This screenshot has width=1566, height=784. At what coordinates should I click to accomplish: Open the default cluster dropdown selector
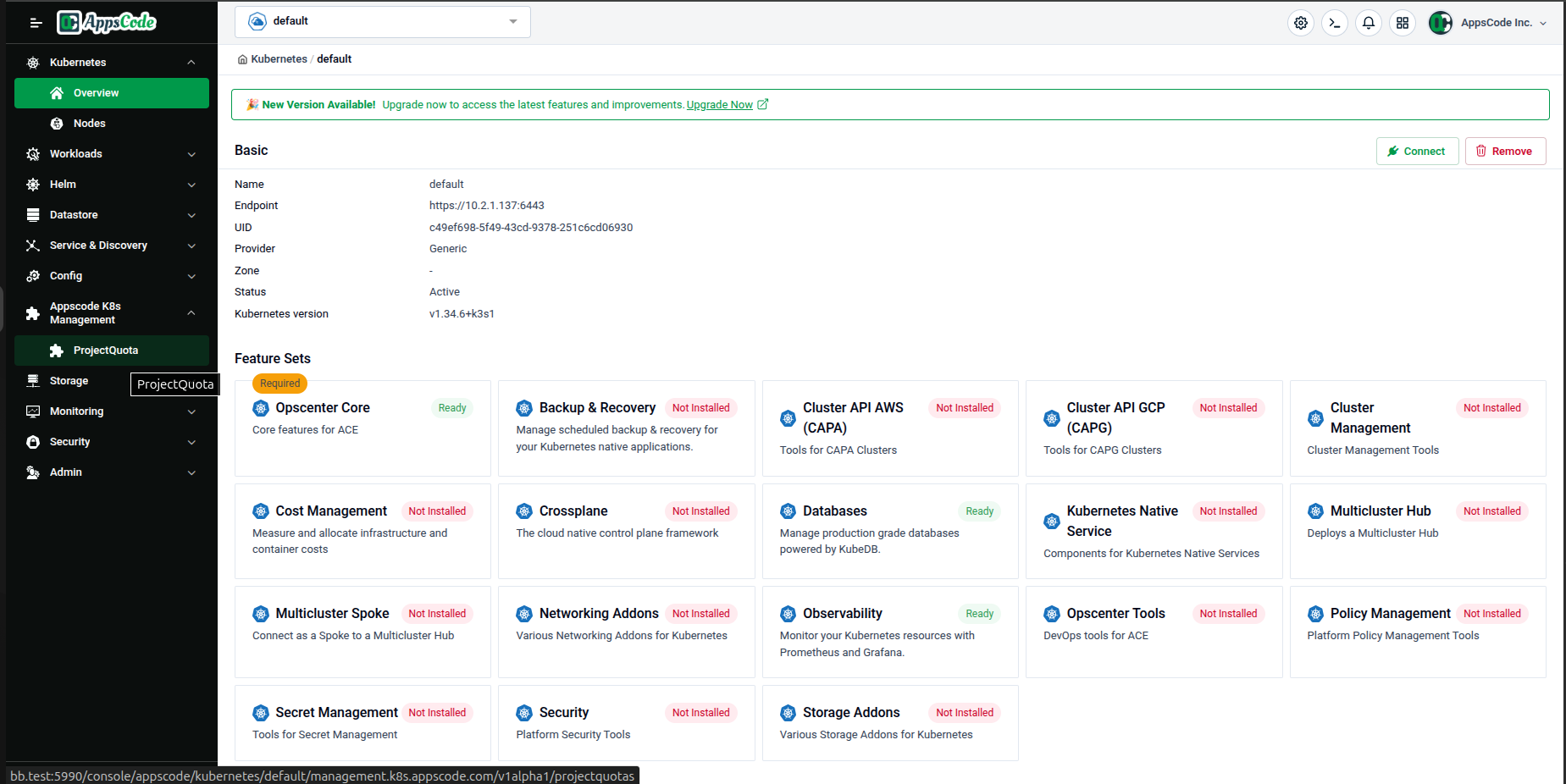point(382,21)
